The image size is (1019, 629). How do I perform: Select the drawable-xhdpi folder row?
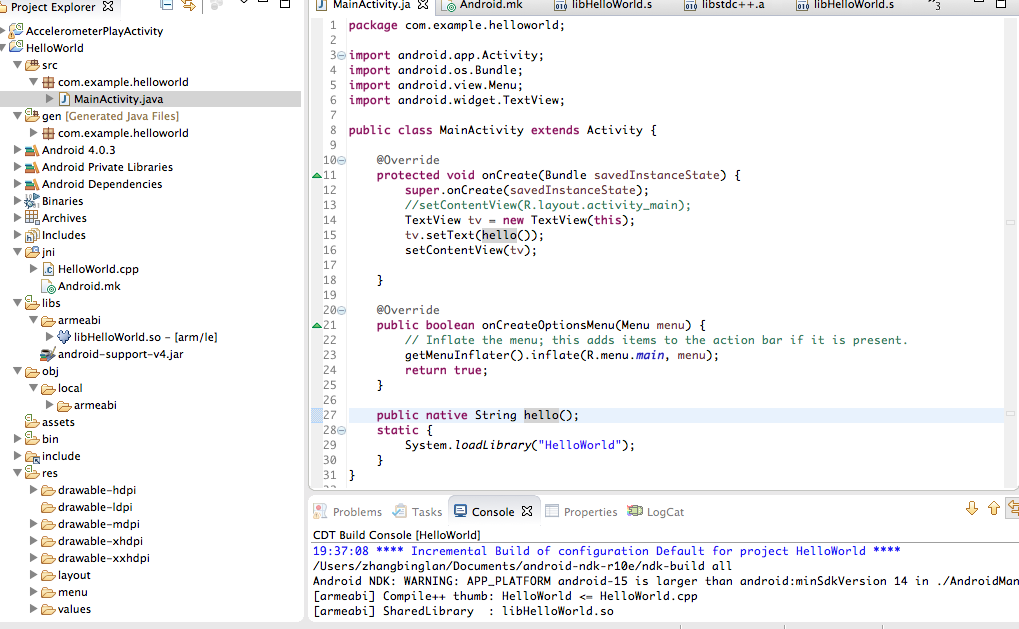pos(92,541)
